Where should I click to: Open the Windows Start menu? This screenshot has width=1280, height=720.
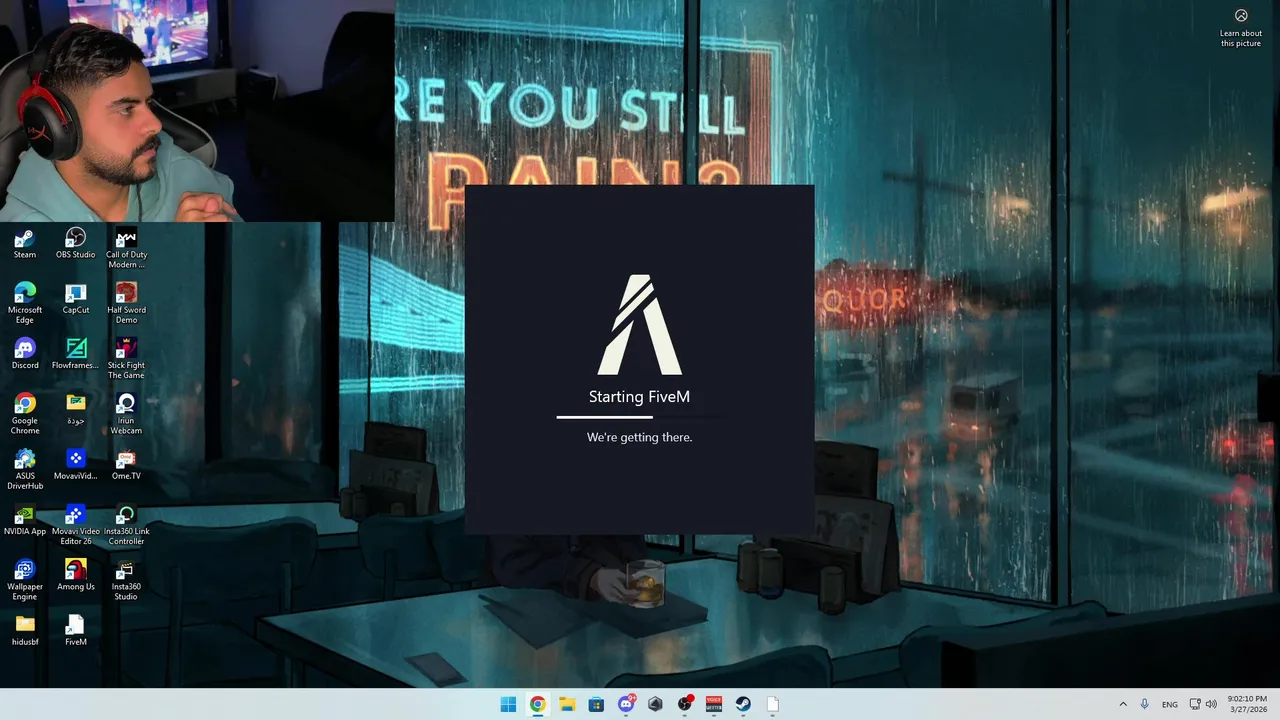pos(508,704)
